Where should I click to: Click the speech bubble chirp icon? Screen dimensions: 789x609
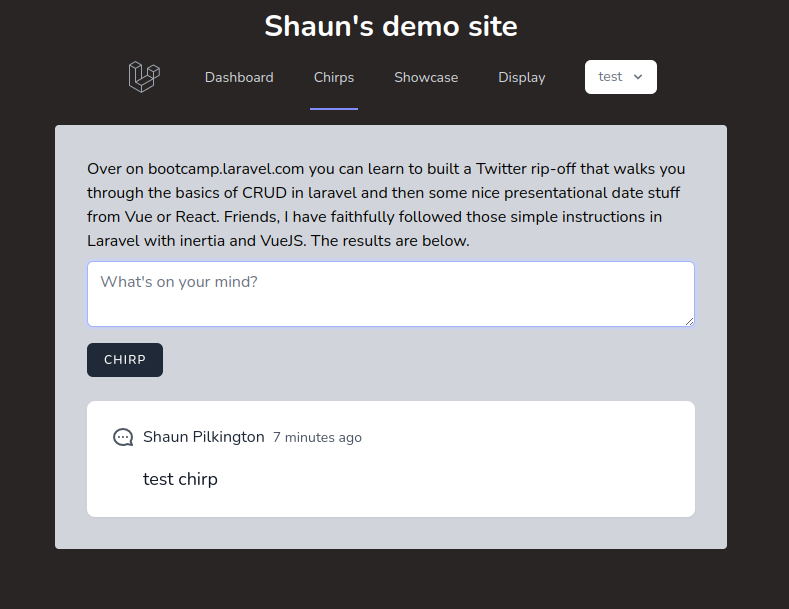tap(123, 437)
